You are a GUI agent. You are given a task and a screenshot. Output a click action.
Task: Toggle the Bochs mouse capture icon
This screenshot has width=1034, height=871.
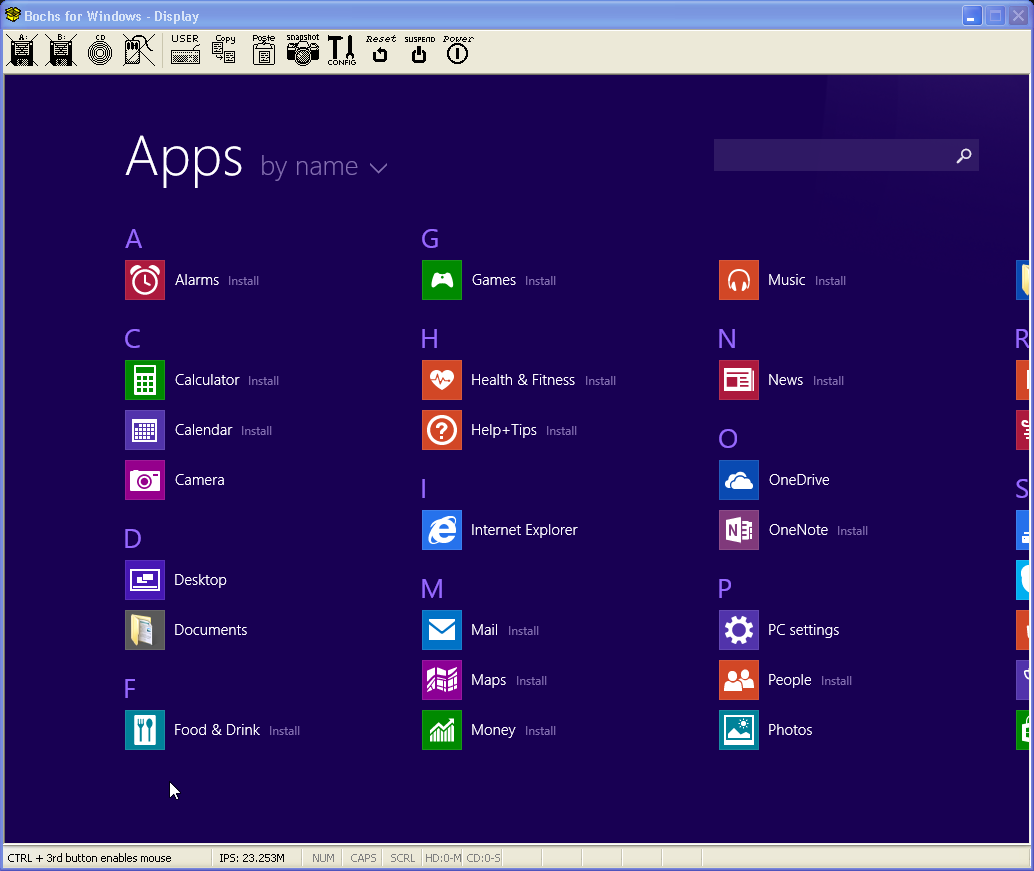click(x=139, y=50)
